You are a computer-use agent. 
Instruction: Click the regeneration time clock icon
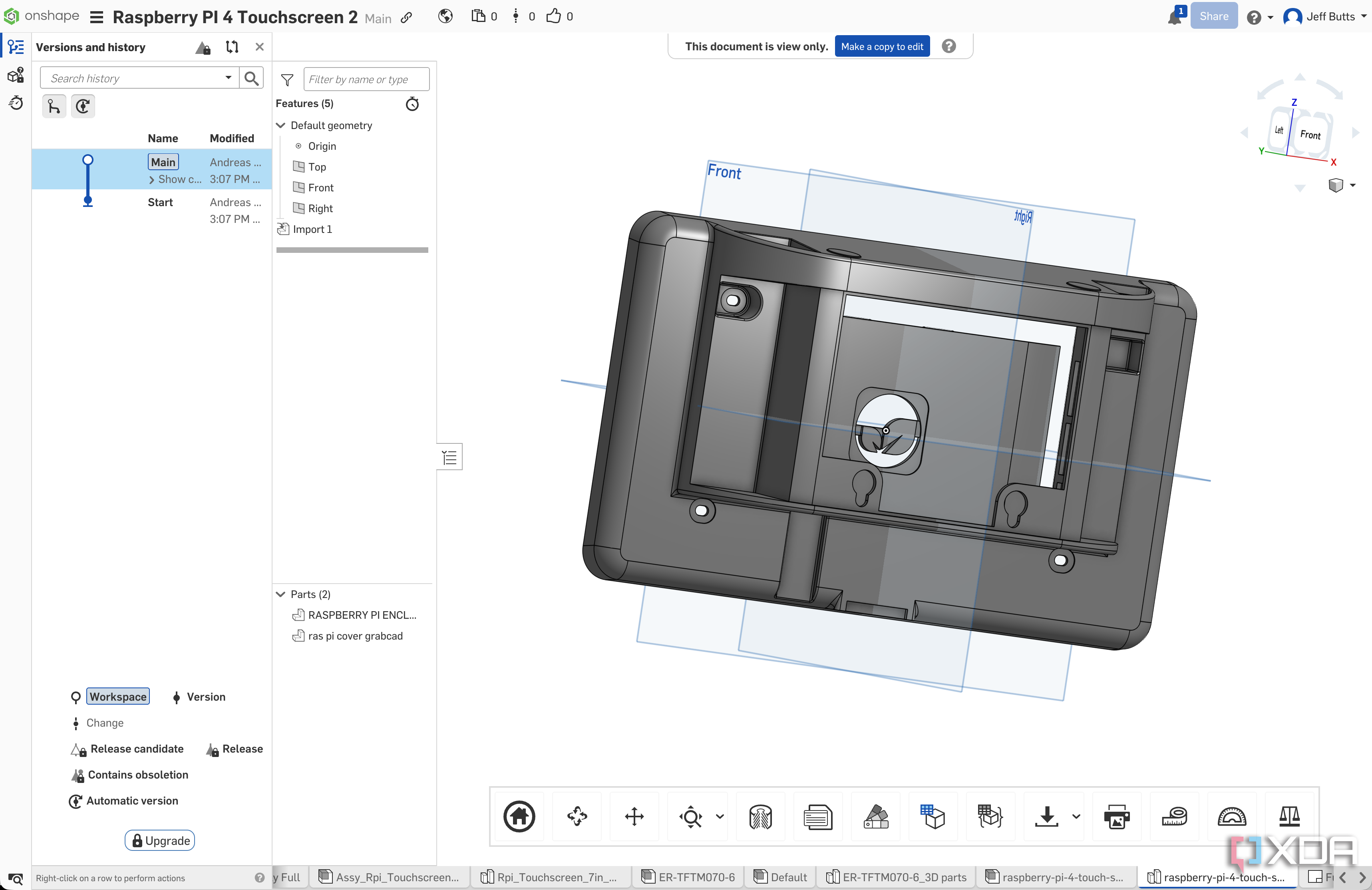412,104
